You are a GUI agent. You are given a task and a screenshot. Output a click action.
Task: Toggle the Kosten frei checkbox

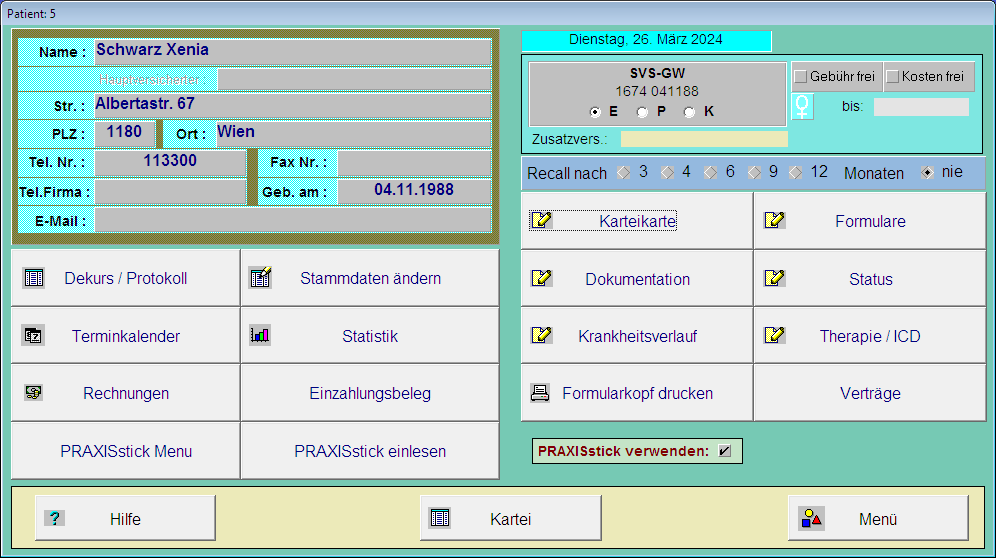point(892,77)
